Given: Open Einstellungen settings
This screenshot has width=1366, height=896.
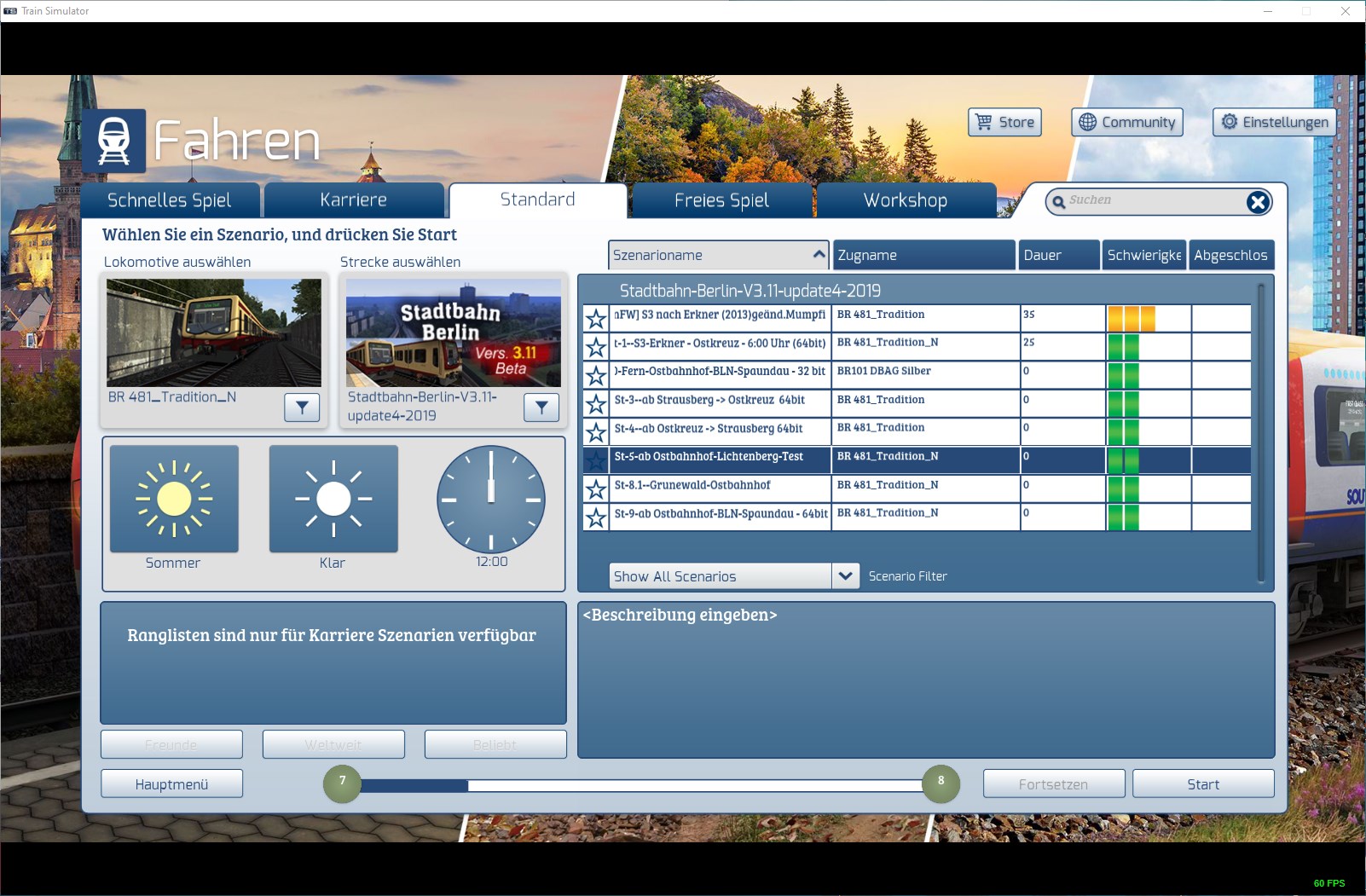Looking at the screenshot, I should (1275, 122).
